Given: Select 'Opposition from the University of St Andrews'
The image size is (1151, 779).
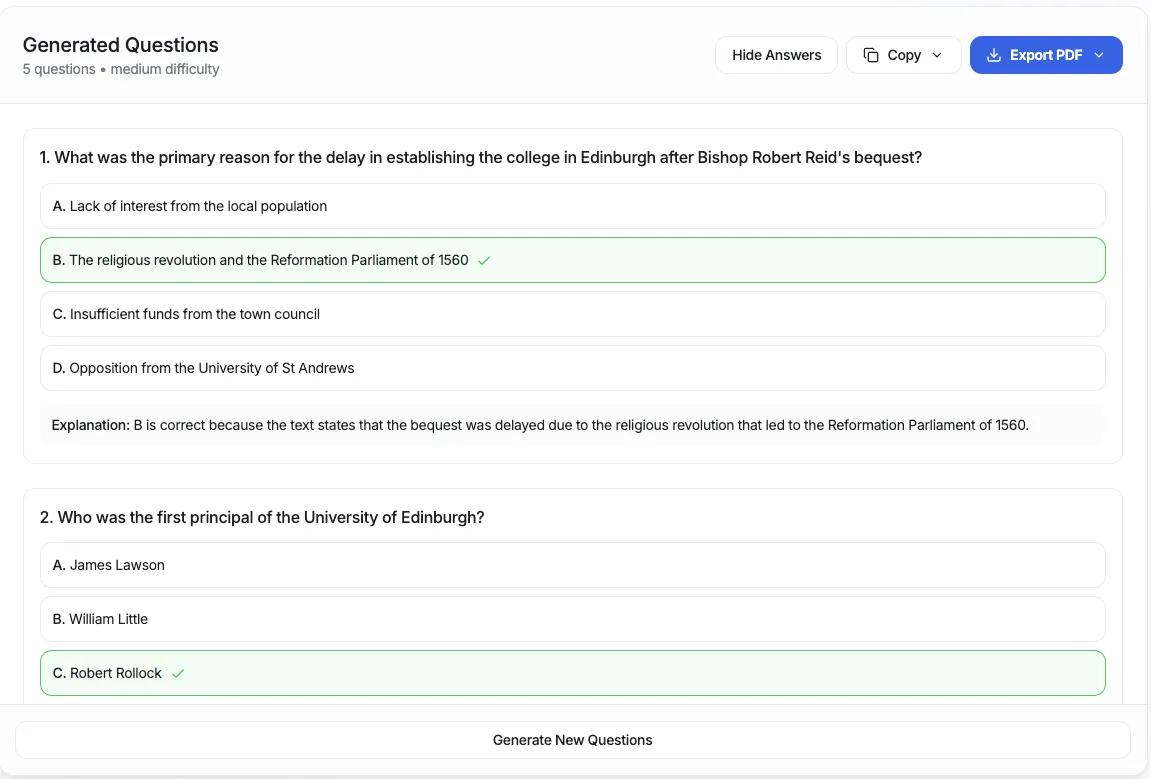Looking at the screenshot, I should click(572, 368).
